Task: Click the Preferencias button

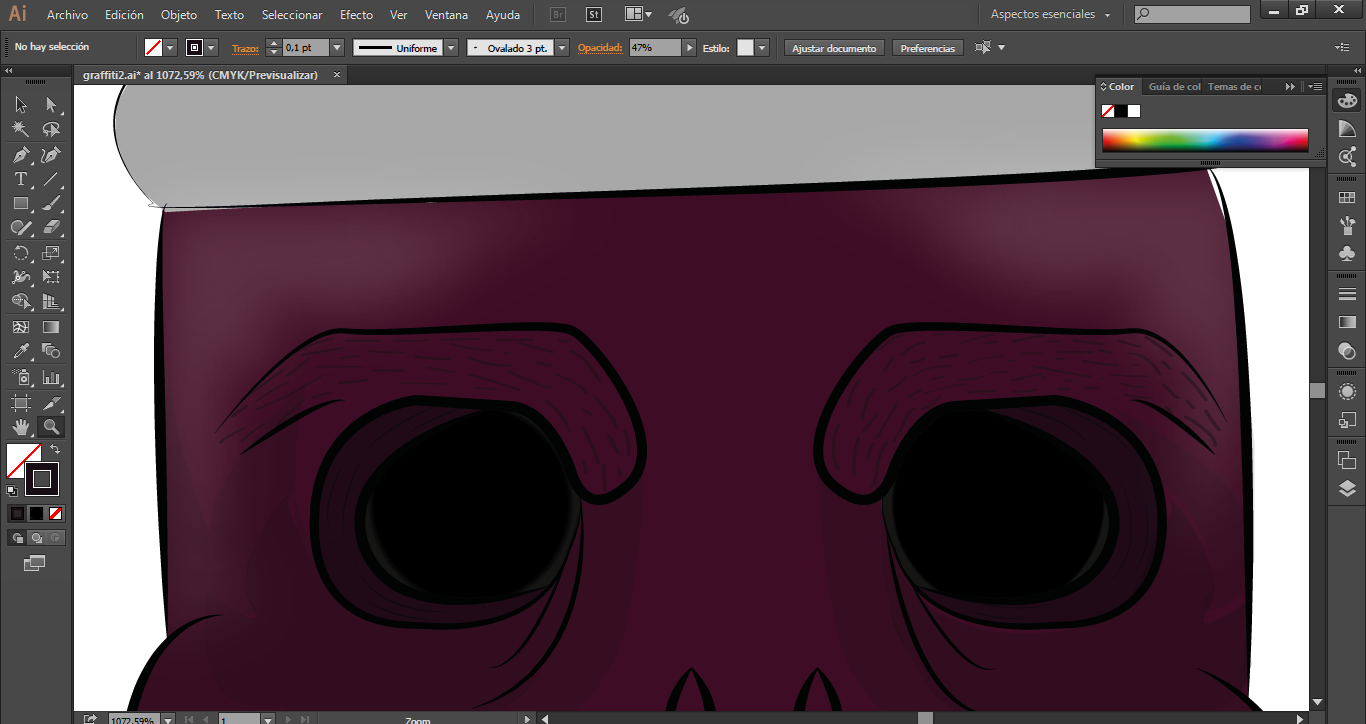Action: point(927,48)
